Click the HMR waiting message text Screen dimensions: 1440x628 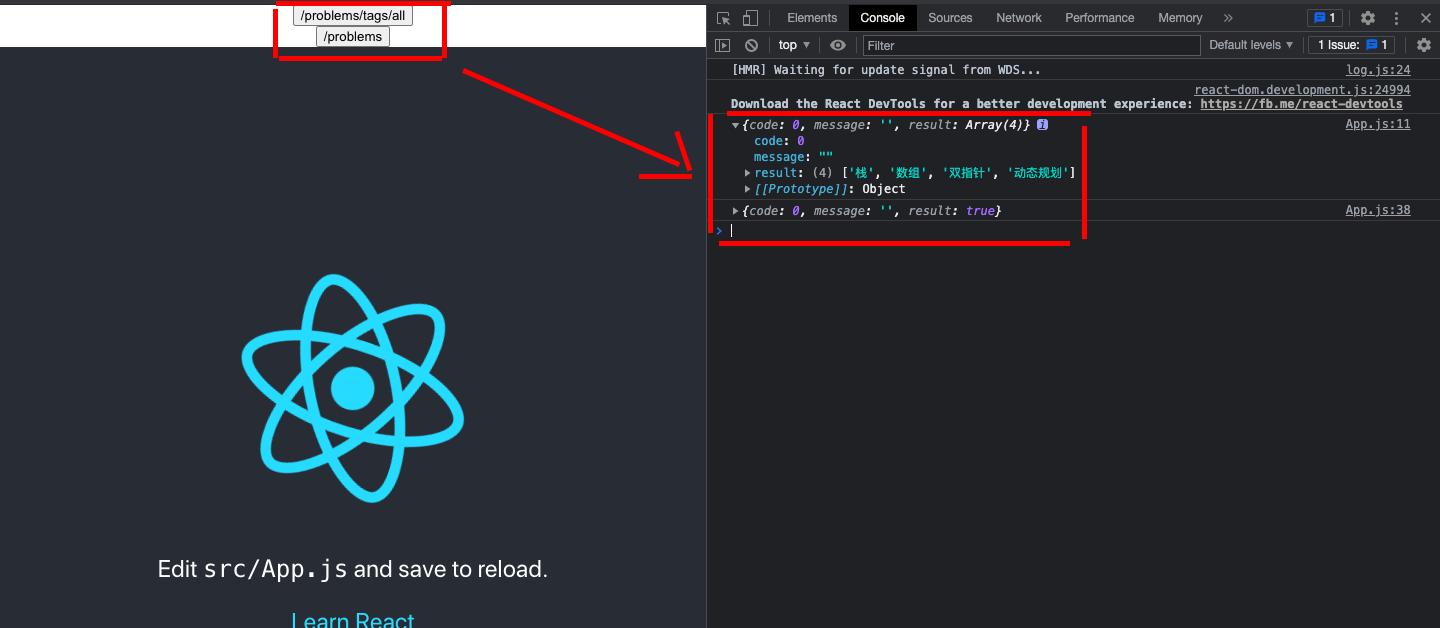tap(886, 70)
